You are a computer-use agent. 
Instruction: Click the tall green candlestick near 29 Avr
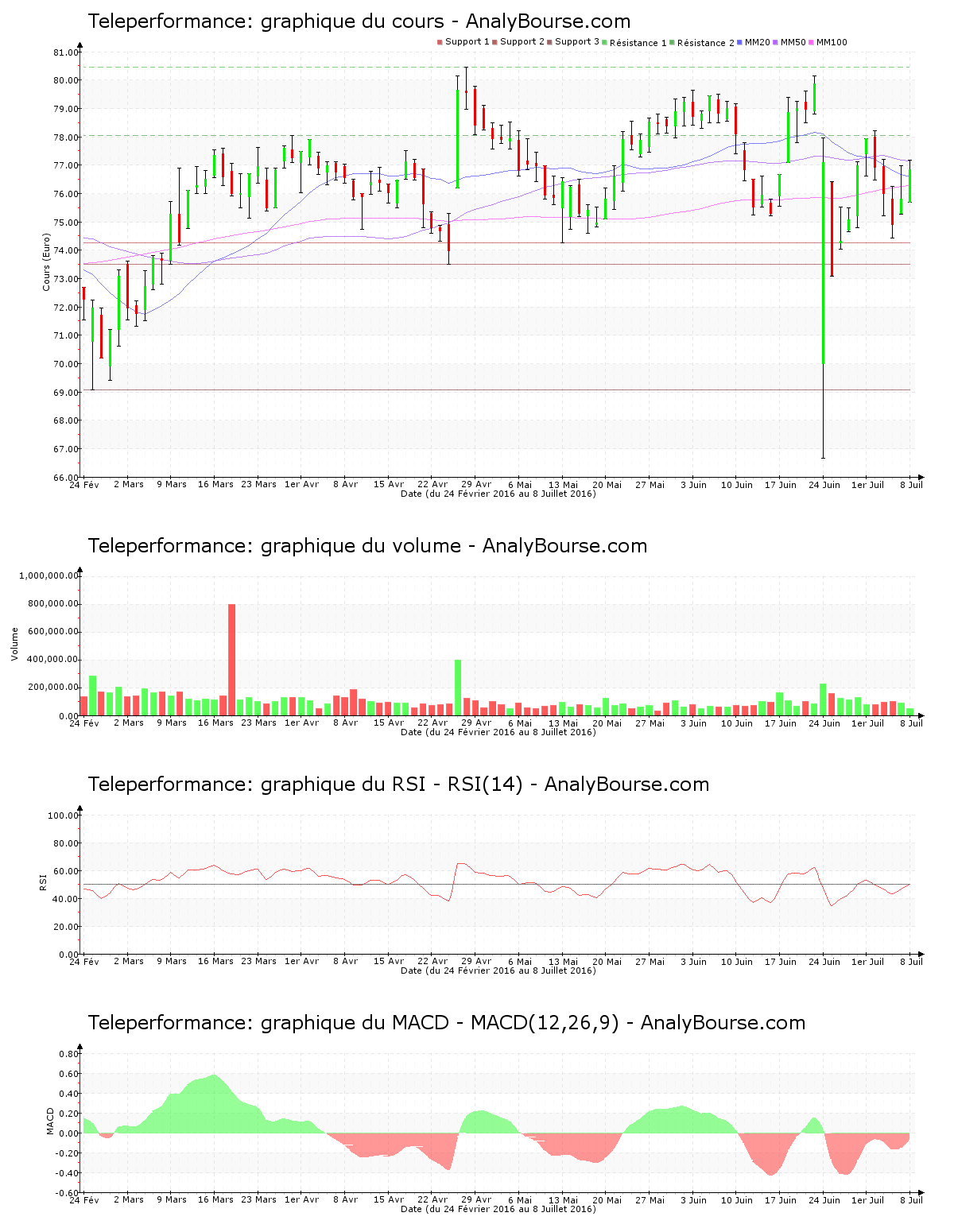coord(458,139)
